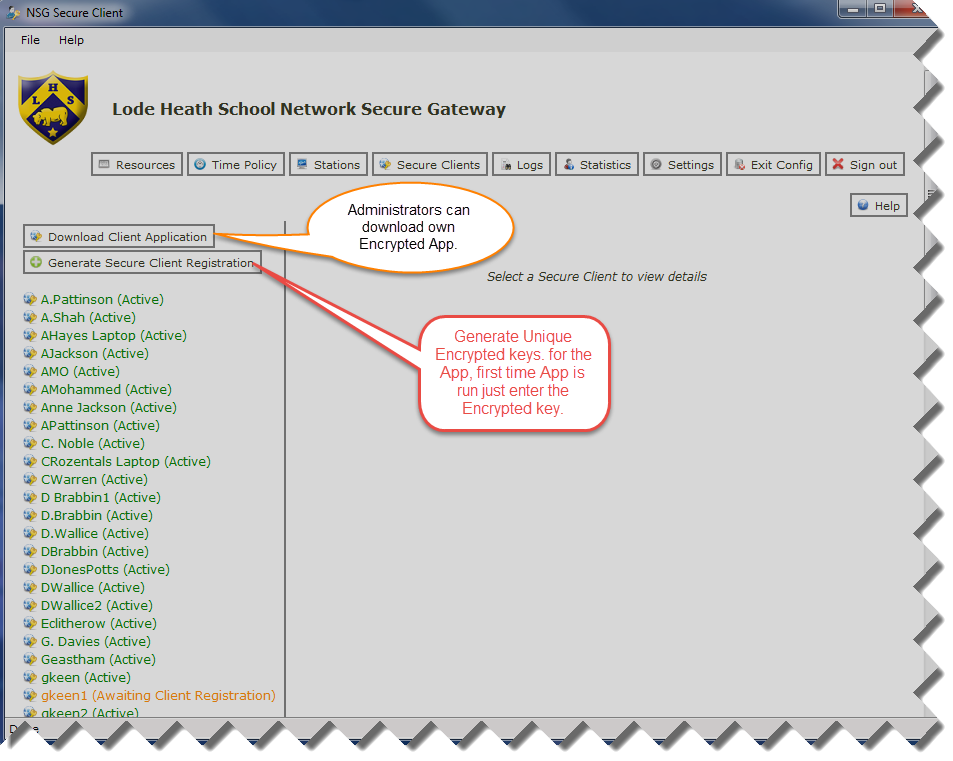Click Download Client Application button
953x761 pixels.
click(119, 237)
